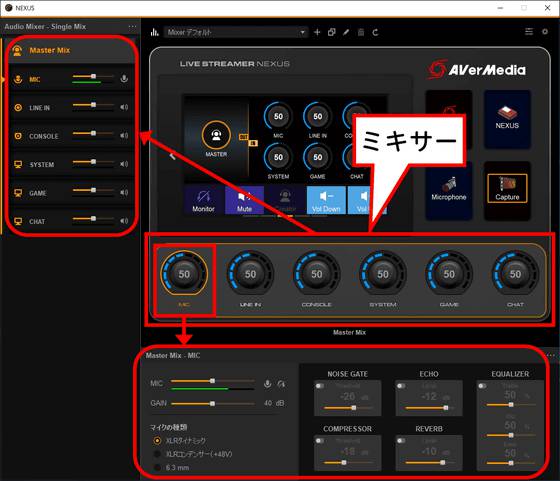The width and height of the screenshot is (560, 481).
Task: Click the mixer bars icon beside profile dropdown
Action: pyautogui.click(x=154, y=32)
